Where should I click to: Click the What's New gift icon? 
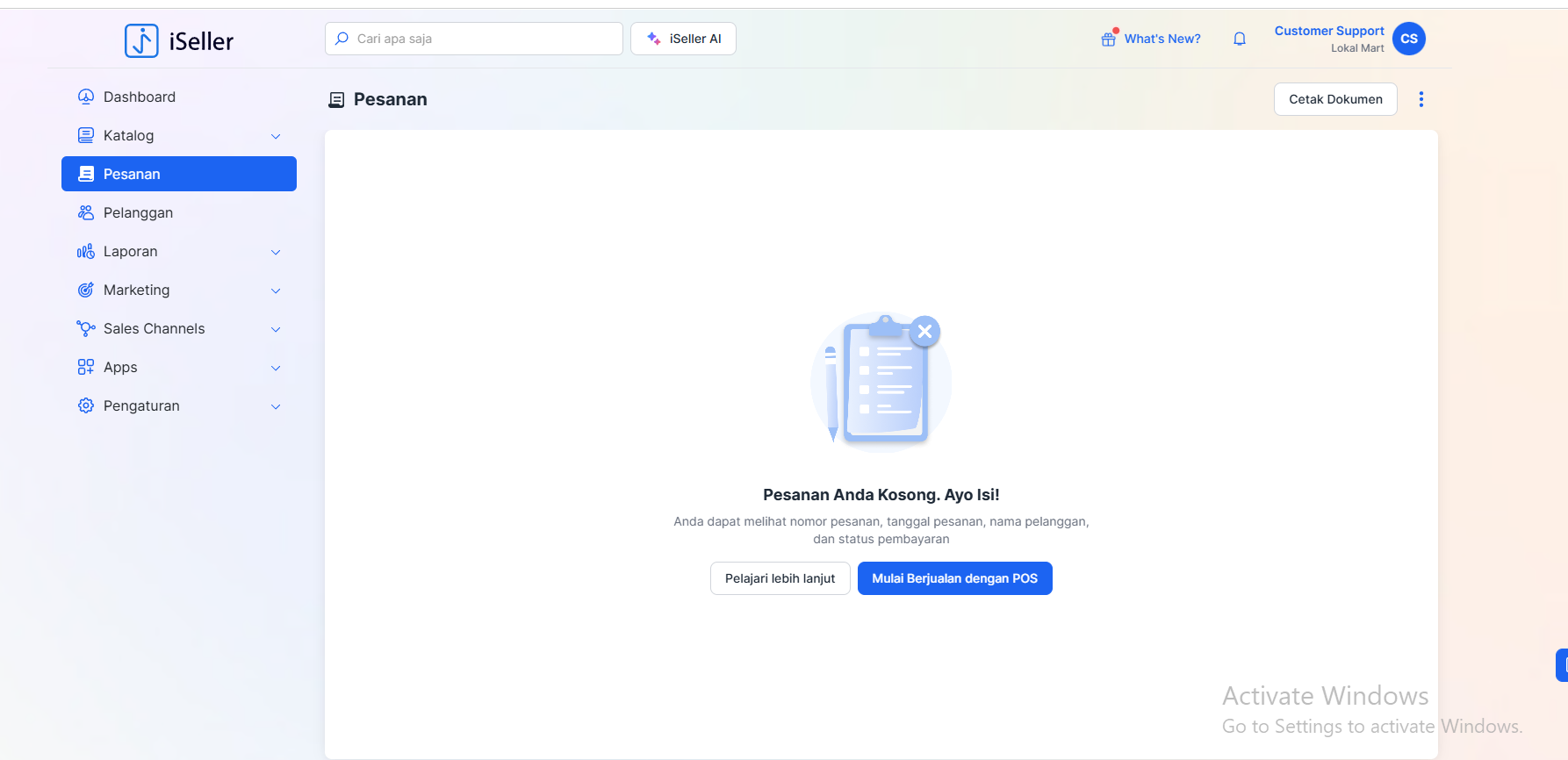[1109, 39]
